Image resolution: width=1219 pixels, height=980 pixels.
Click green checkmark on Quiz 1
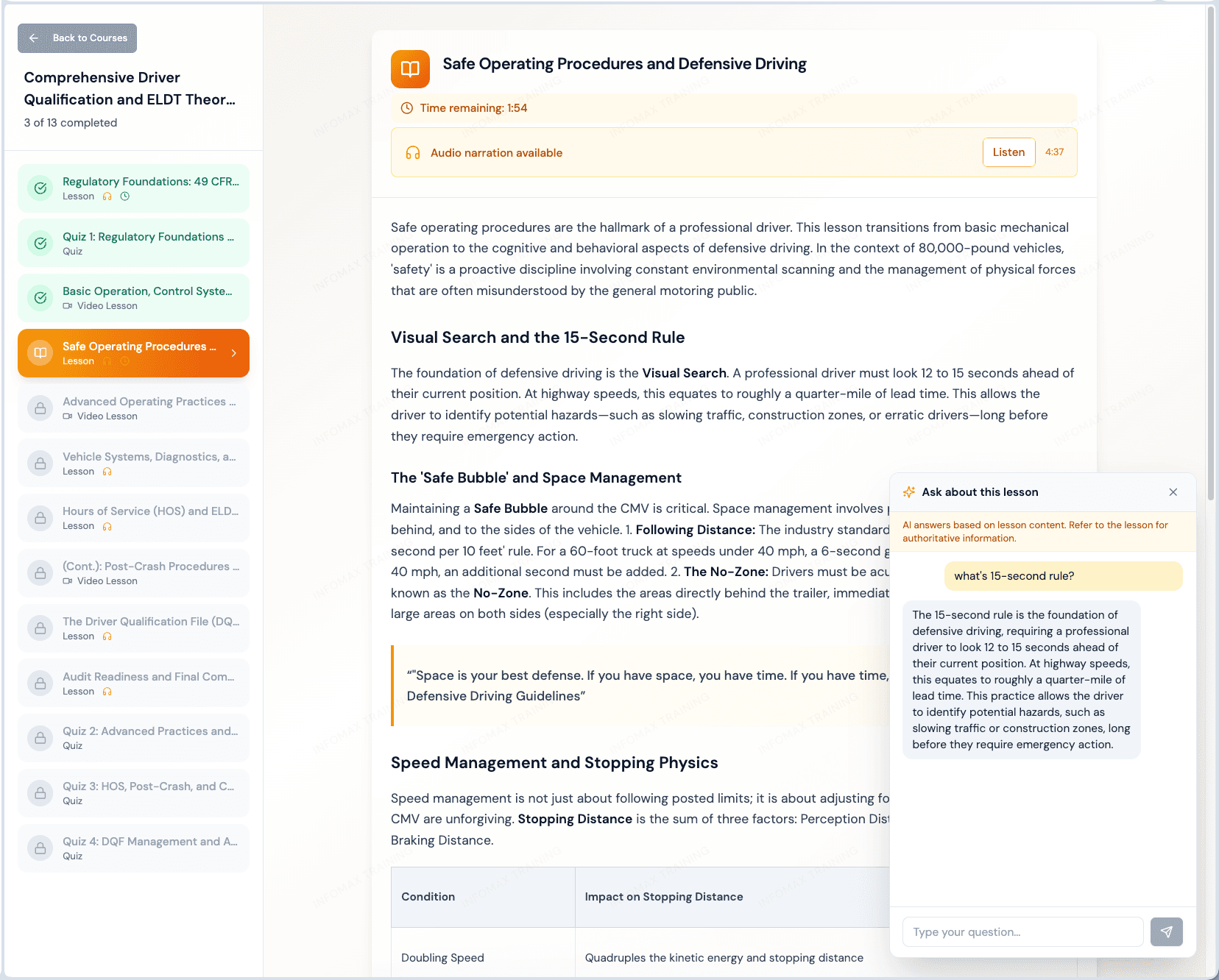click(x=40, y=243)
